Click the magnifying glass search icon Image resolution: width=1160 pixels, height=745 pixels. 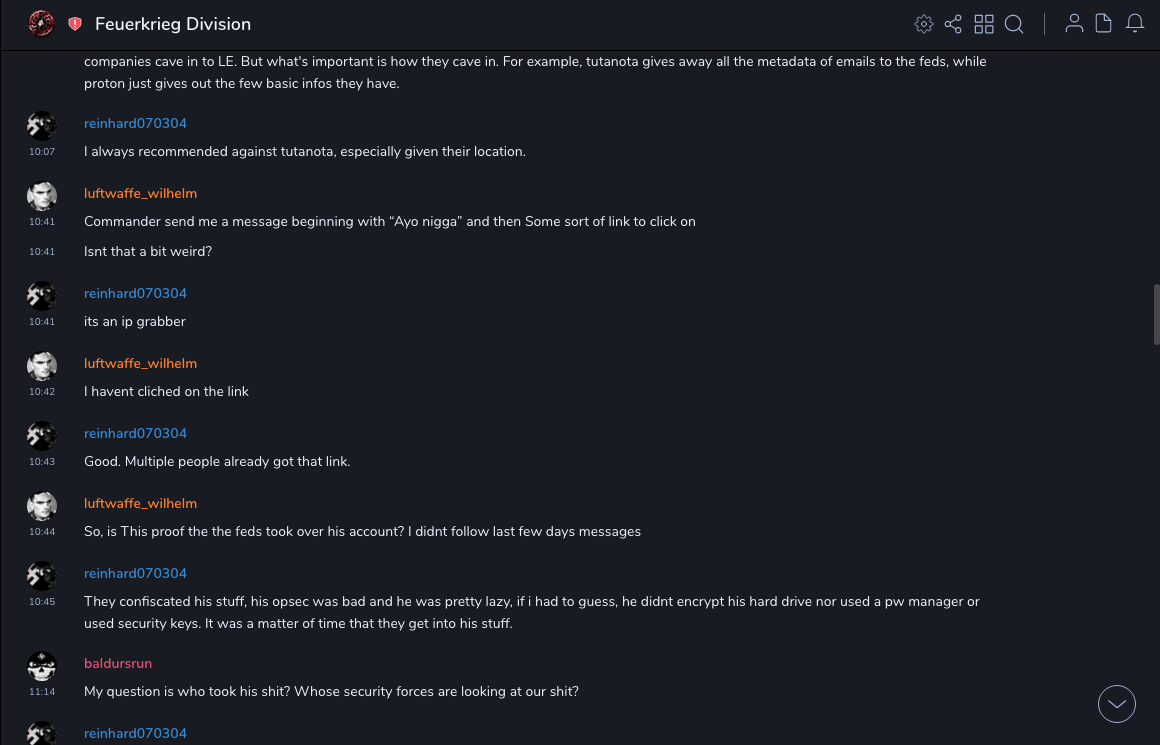pyautogui.click(x=1014, y=24)
